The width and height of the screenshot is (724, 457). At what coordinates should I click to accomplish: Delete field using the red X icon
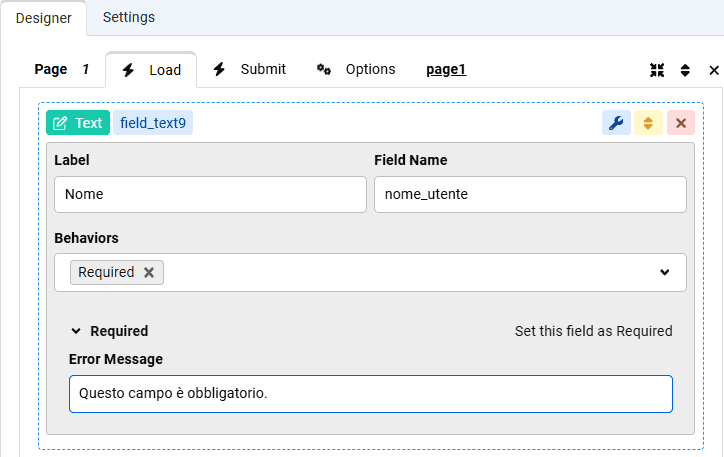(680, 123)
